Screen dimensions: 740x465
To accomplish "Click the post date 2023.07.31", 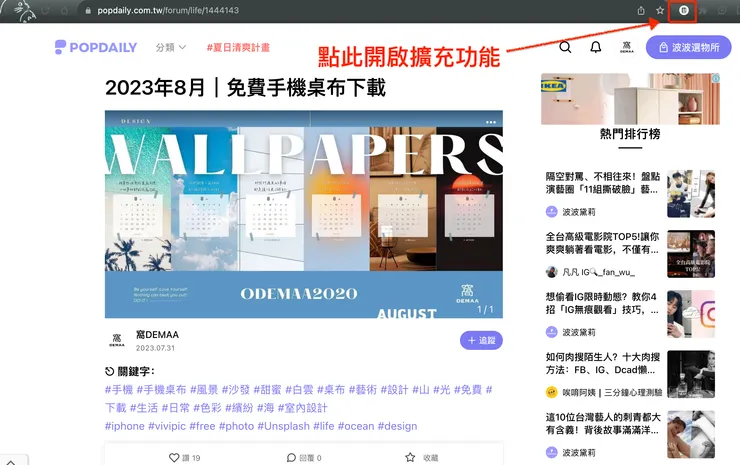I will click(x=155, y=348).
